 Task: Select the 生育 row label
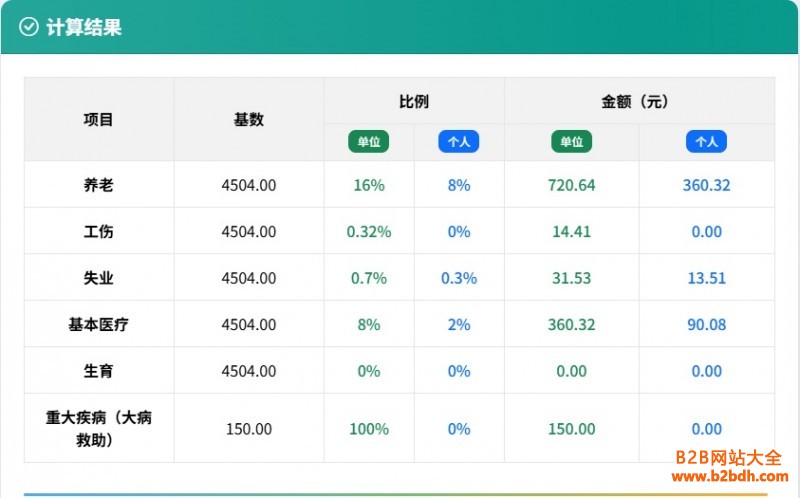[x=99, y=371]
